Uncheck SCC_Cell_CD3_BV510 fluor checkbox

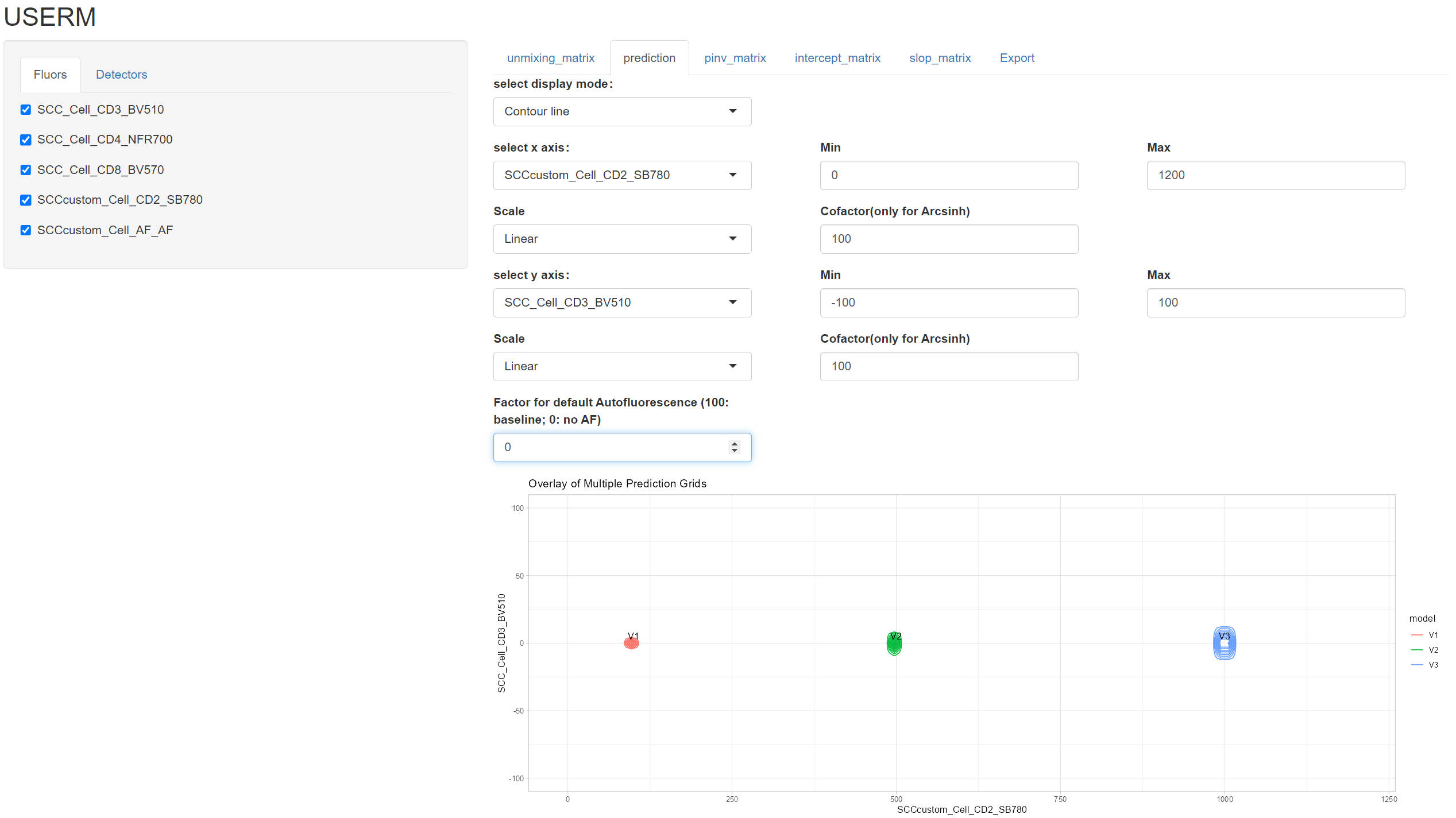click(26, 110)
